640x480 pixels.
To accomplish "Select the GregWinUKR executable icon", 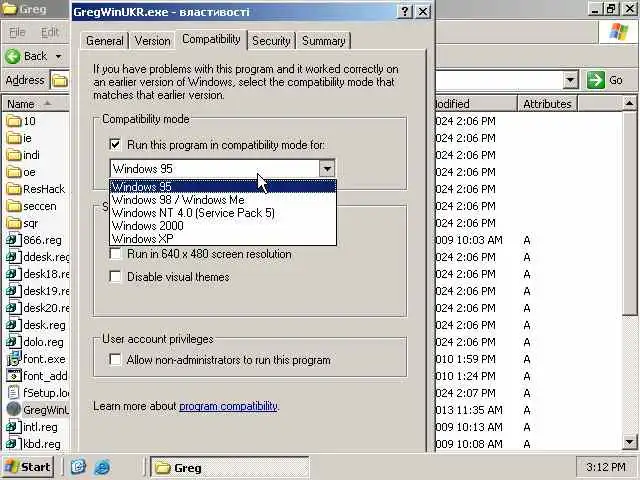I will tap(14, 410).
